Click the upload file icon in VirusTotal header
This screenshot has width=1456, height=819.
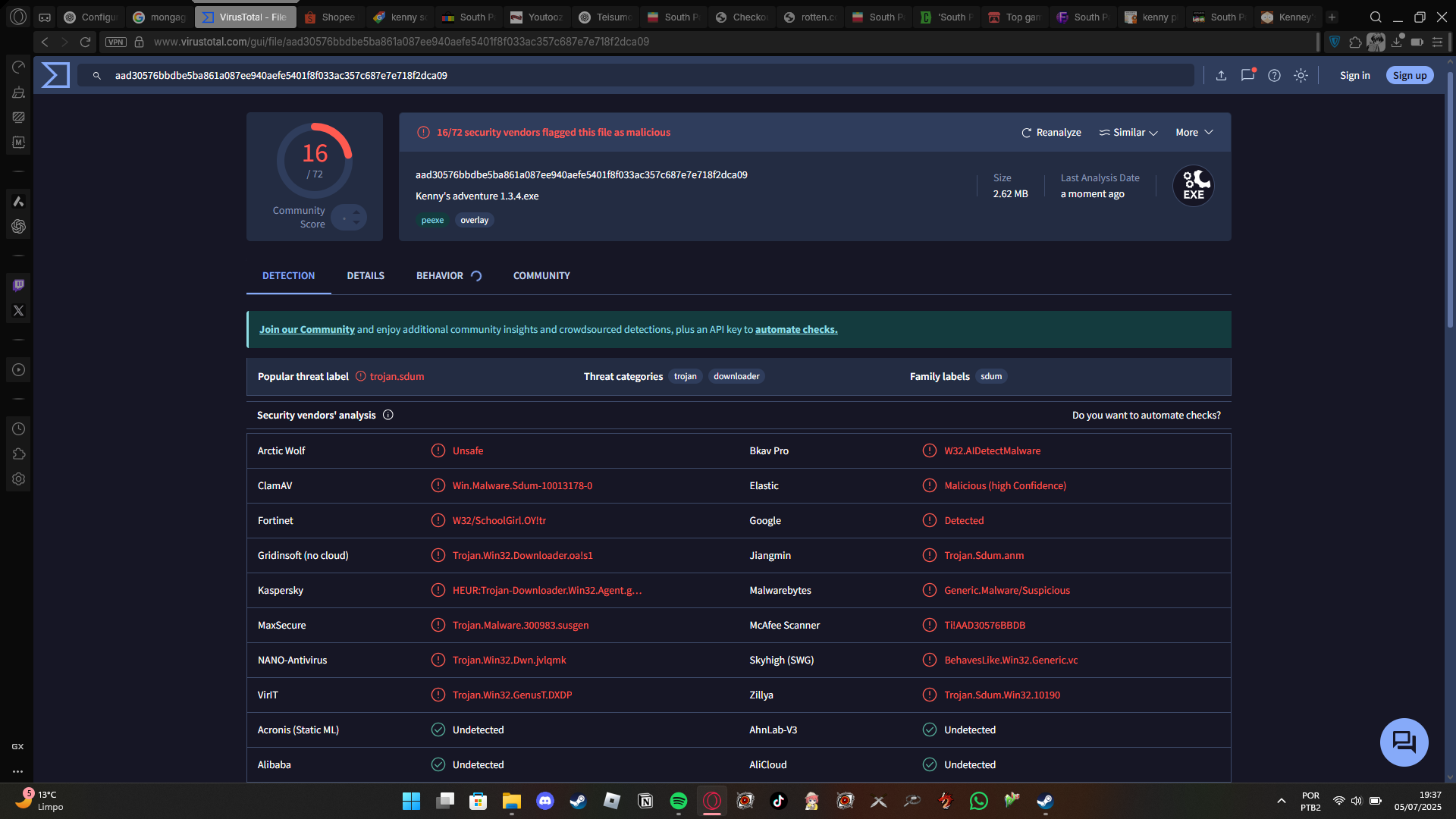1221,75
